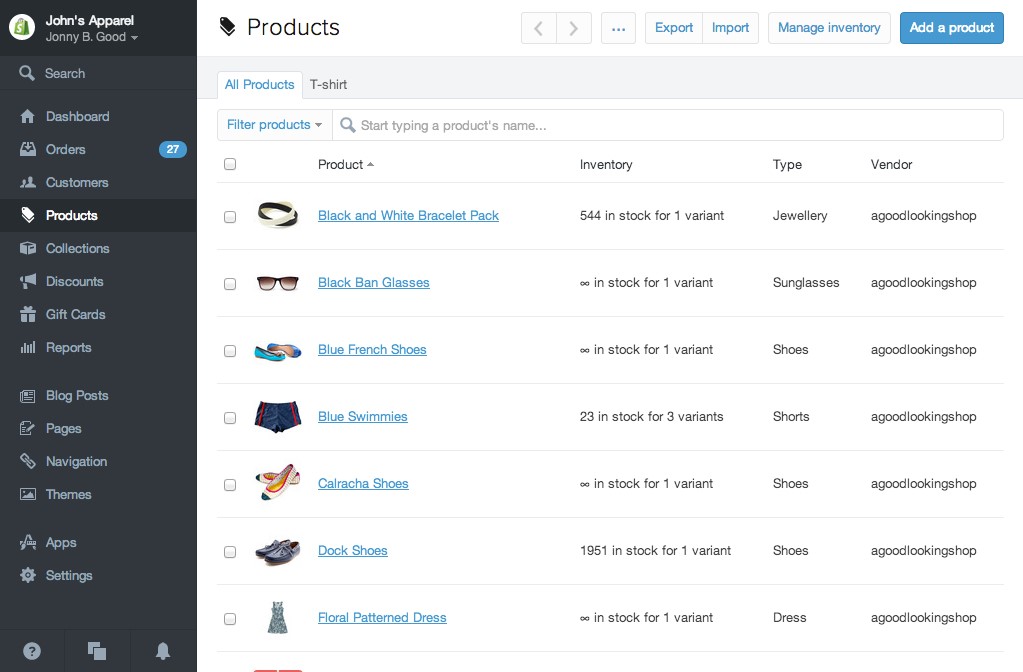Open the Jonny B. Good account dropdown
The image size is (1023, 672).
pyautogui.click(x=91, y=37)
